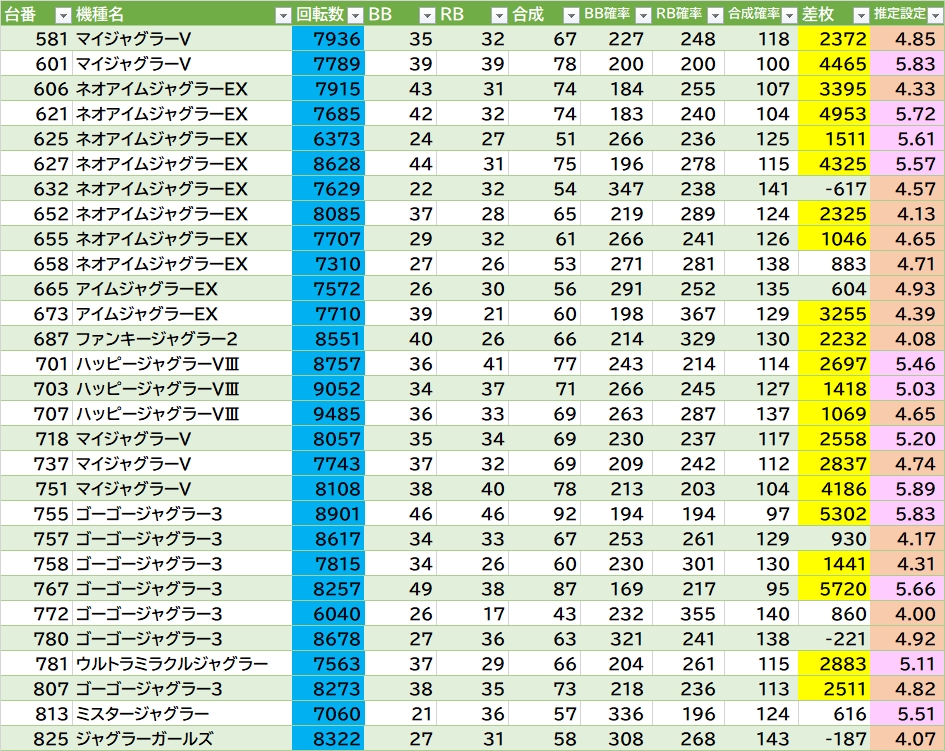Open the 台番 column filter dropdown
Screen dimensions: 945x751
[62, 15]
